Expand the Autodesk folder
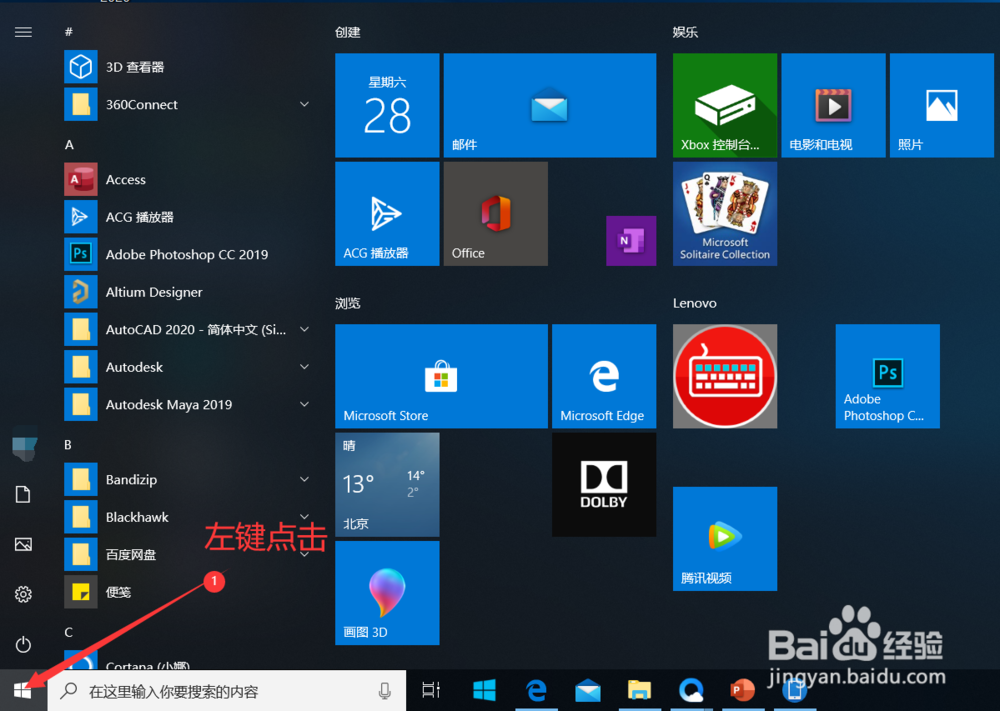The width and height of the screenshot is (1000, 711). (x=189, y=367)
